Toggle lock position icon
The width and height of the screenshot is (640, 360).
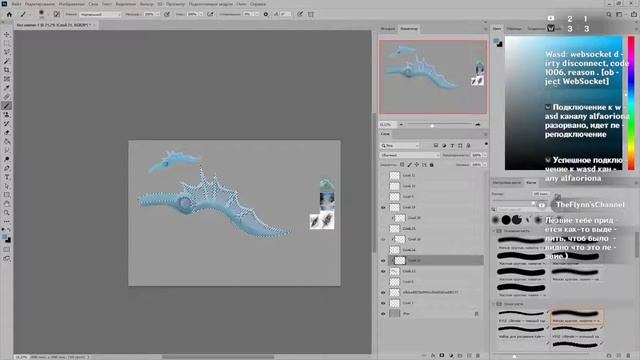[x=417, y=164]
